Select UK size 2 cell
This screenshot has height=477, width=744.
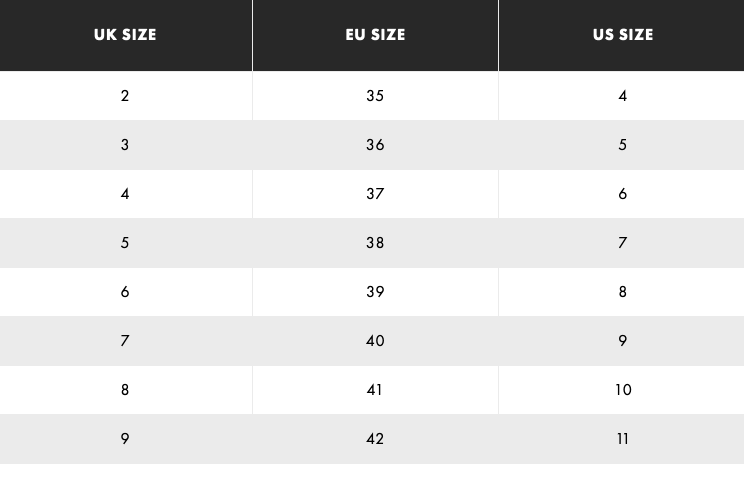125,96
